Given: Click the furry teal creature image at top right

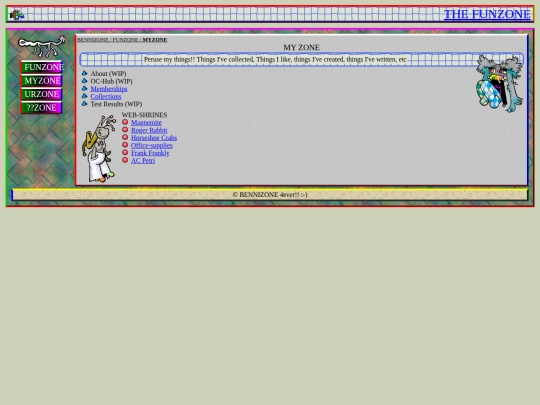Looking at the screenshot, I should point(499,83).
